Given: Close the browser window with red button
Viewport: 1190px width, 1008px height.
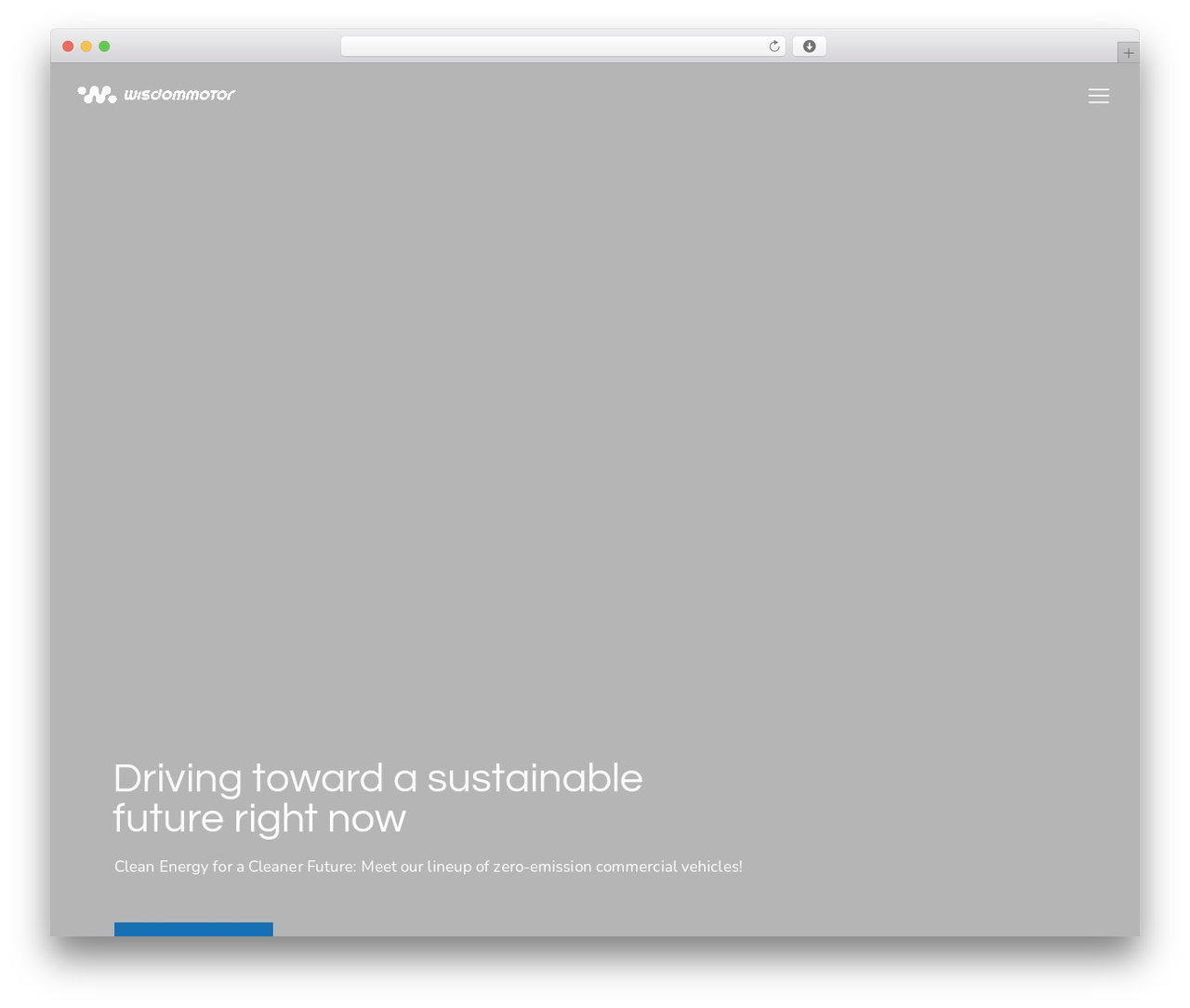Looking at the screenshot, I should 68,46.
